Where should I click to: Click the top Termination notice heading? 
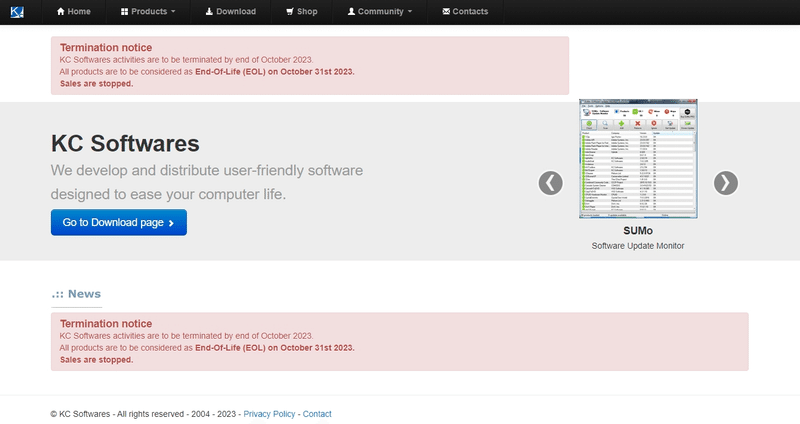pos(106,47)
